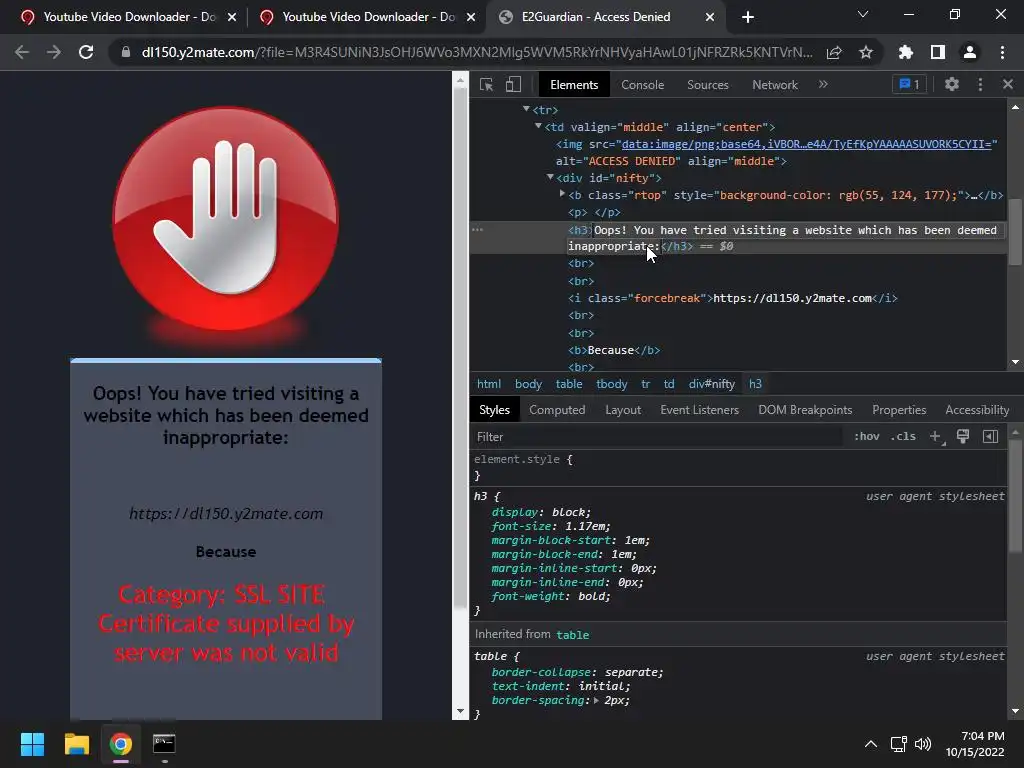Select h3 in the breadcrumb
This screenshot has width=1024, height=768.
point(755,384)
